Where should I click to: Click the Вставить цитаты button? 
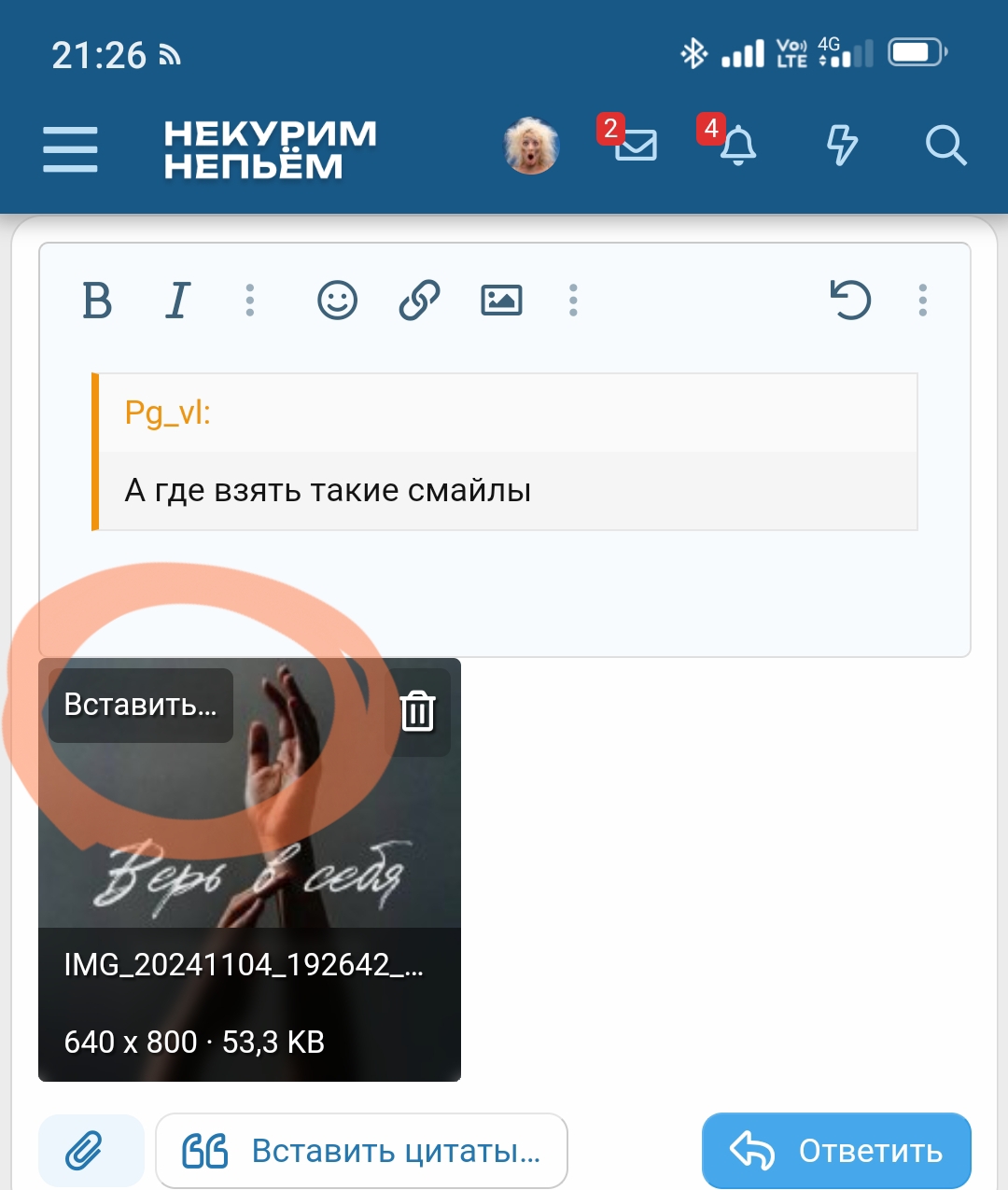361,1151
